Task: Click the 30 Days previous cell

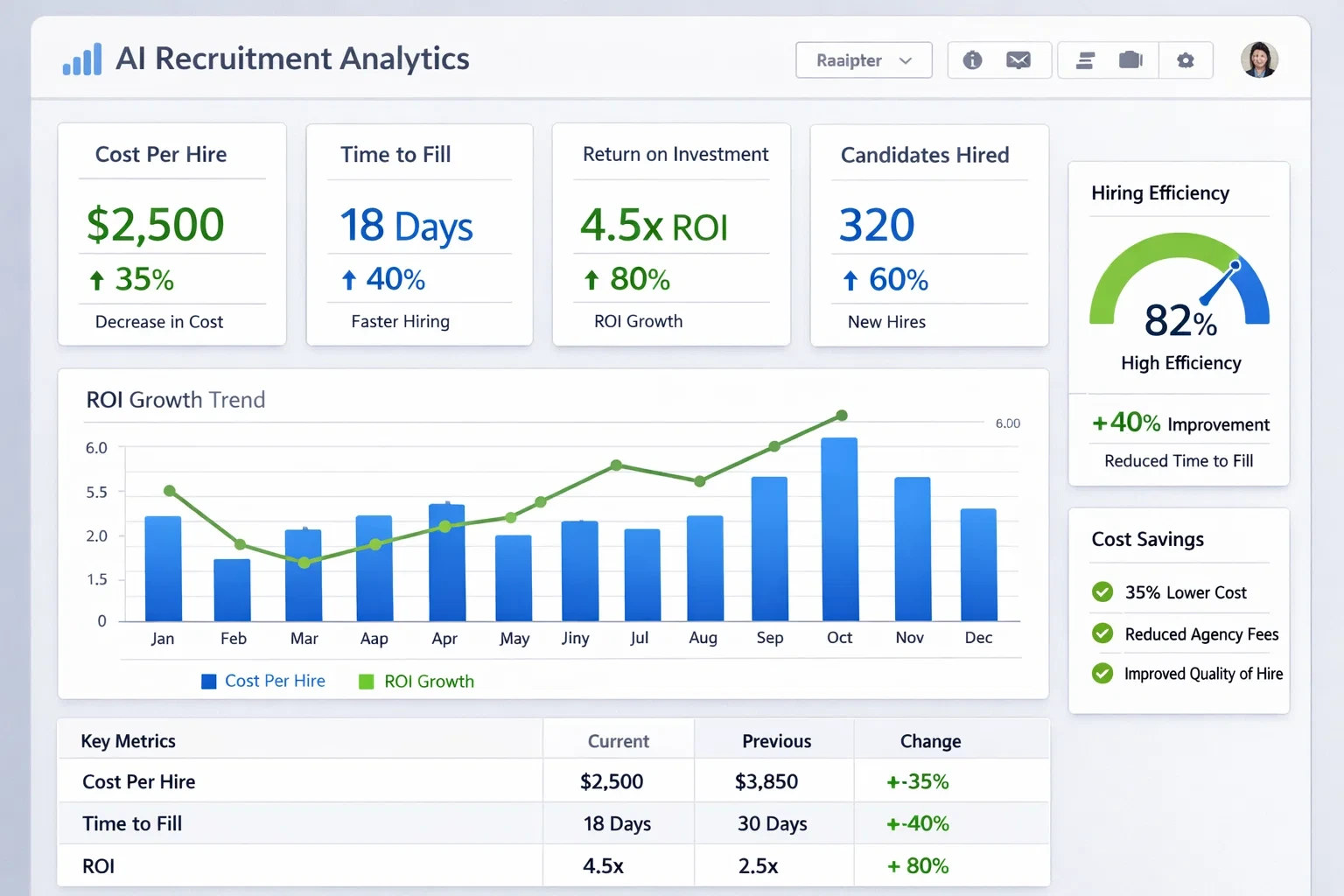Action: click(772, 823)
